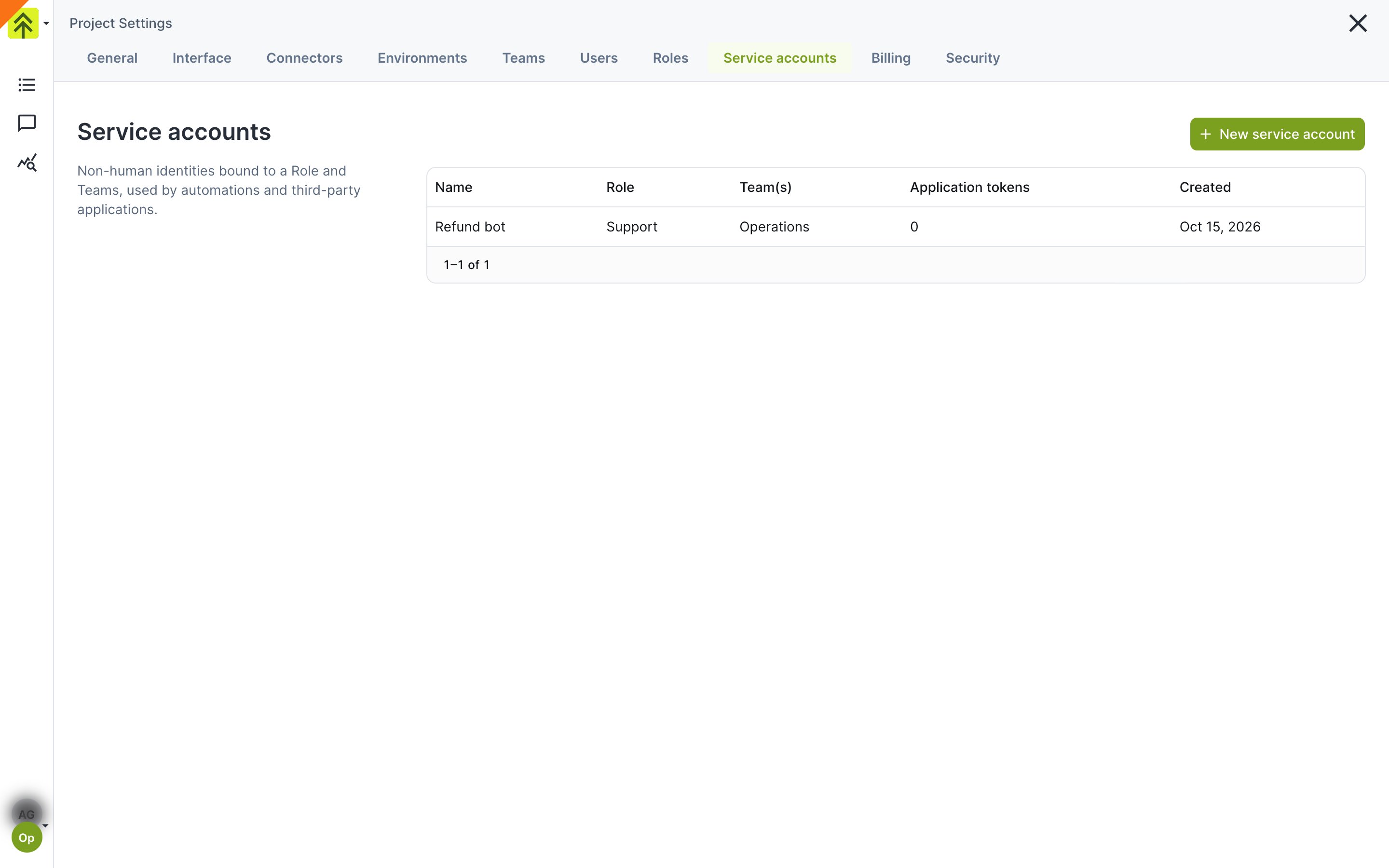Switch to the General tab

(112, 58)
